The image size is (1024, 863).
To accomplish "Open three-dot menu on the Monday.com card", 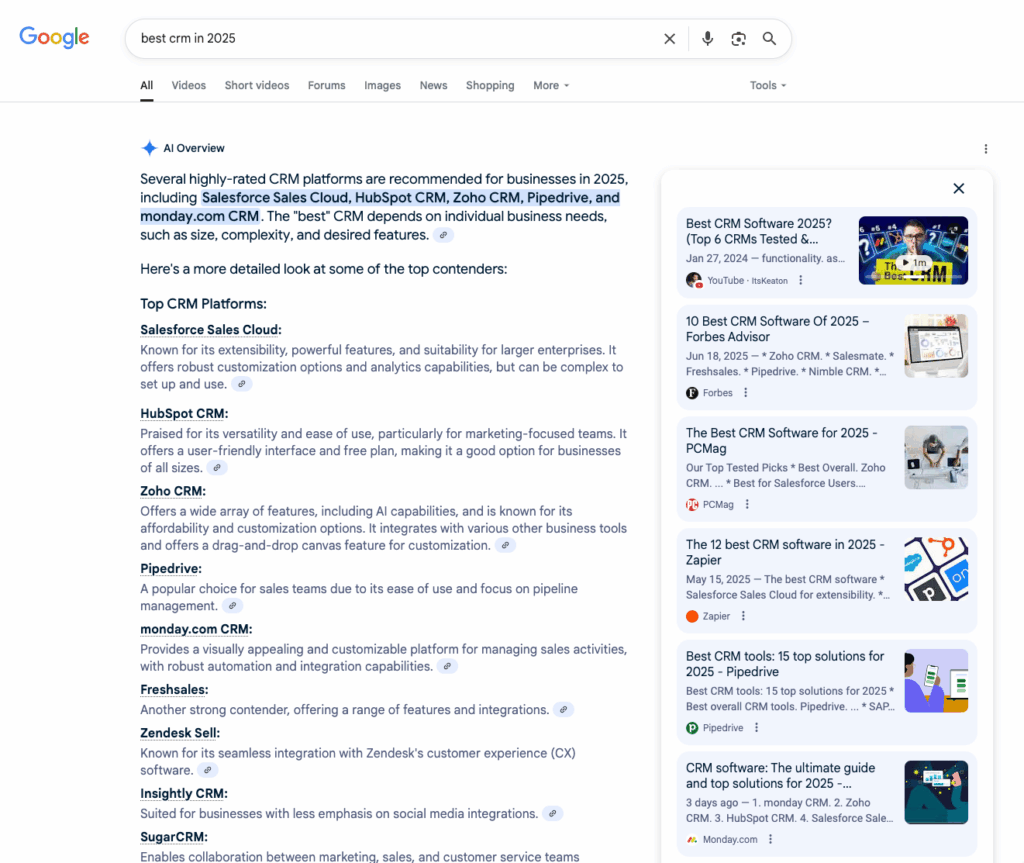I will (771, 839).
